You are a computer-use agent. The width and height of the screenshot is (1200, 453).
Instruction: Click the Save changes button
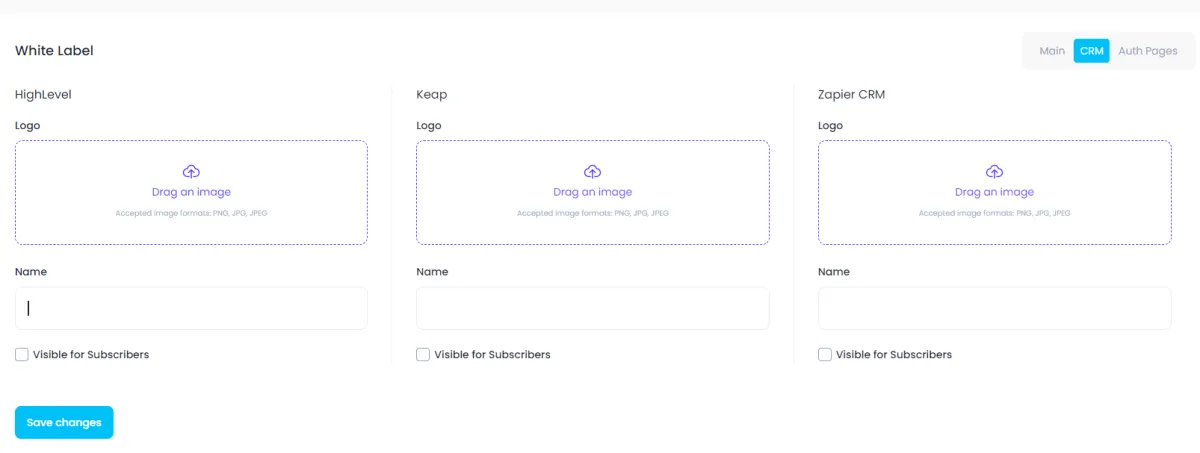pyautogui.click(x=64, y=422)
